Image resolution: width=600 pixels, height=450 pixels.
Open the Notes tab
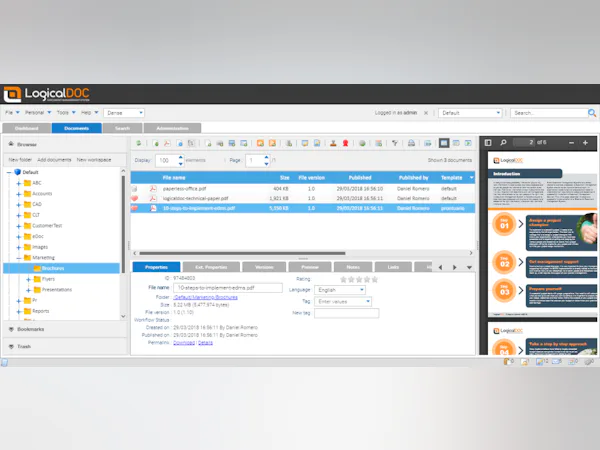coord(353,267)
